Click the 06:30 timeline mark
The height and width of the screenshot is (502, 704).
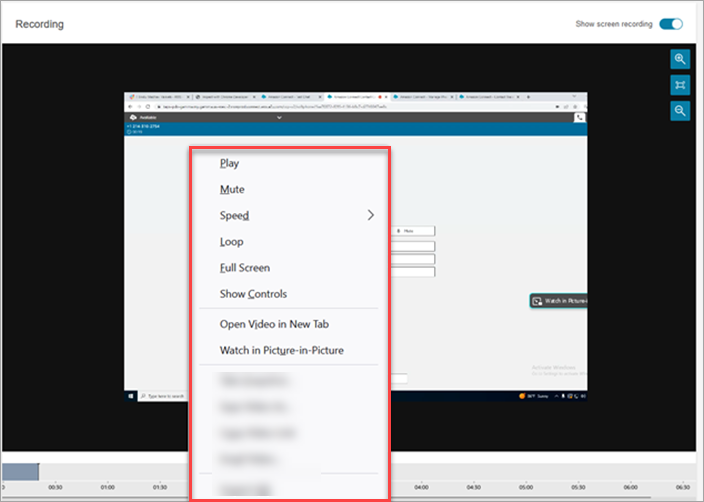pos(682,487)
